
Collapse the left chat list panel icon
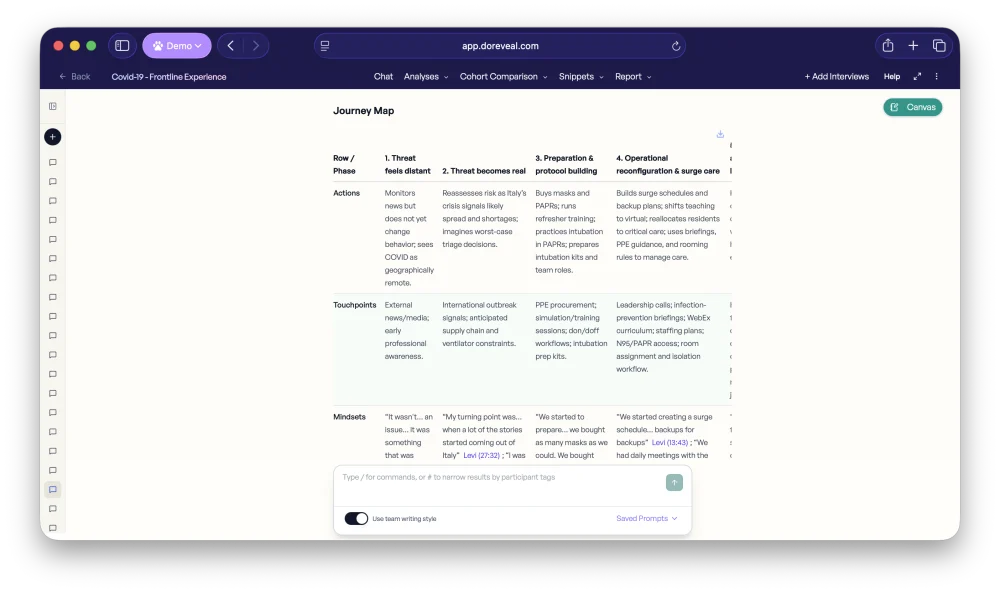[53, 106]
